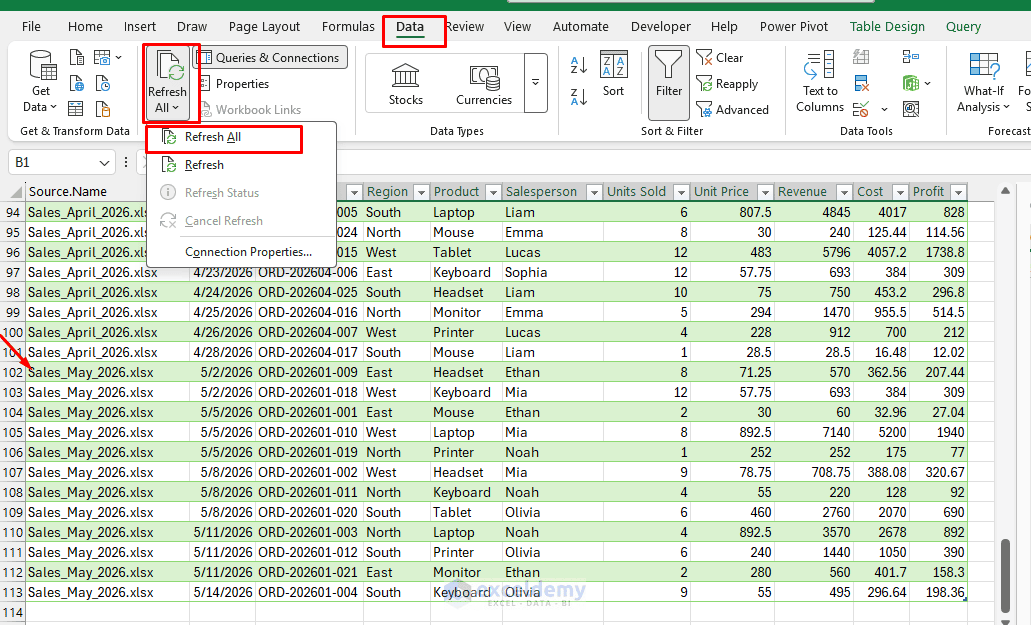Open the Table Design tab
The image size is (1031, 625).
(887, 27)
